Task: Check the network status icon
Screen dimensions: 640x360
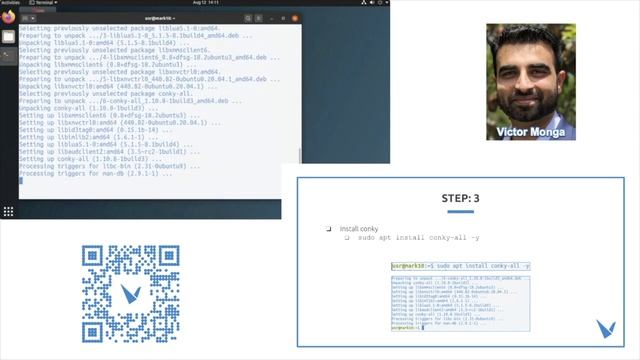Action: click(x=363, y=2)
